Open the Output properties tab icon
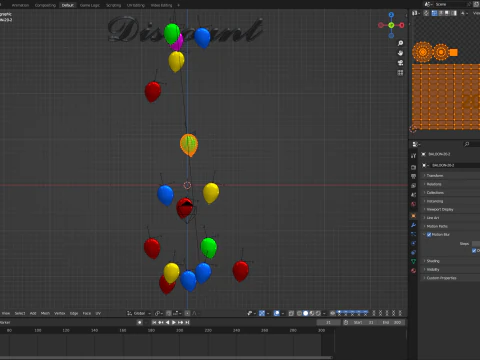Image resolution: width=480 pixels, height=360 pixels. [414, 176]
